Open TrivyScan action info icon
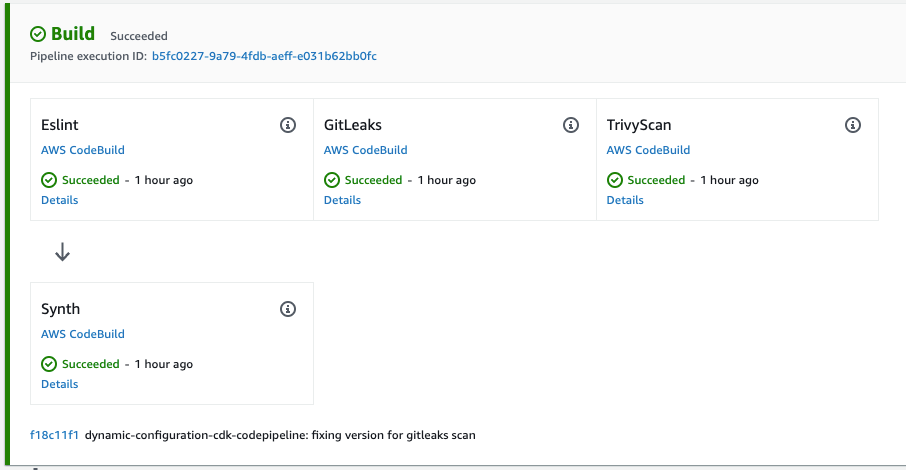906x470 pixels. coord(853,125)
